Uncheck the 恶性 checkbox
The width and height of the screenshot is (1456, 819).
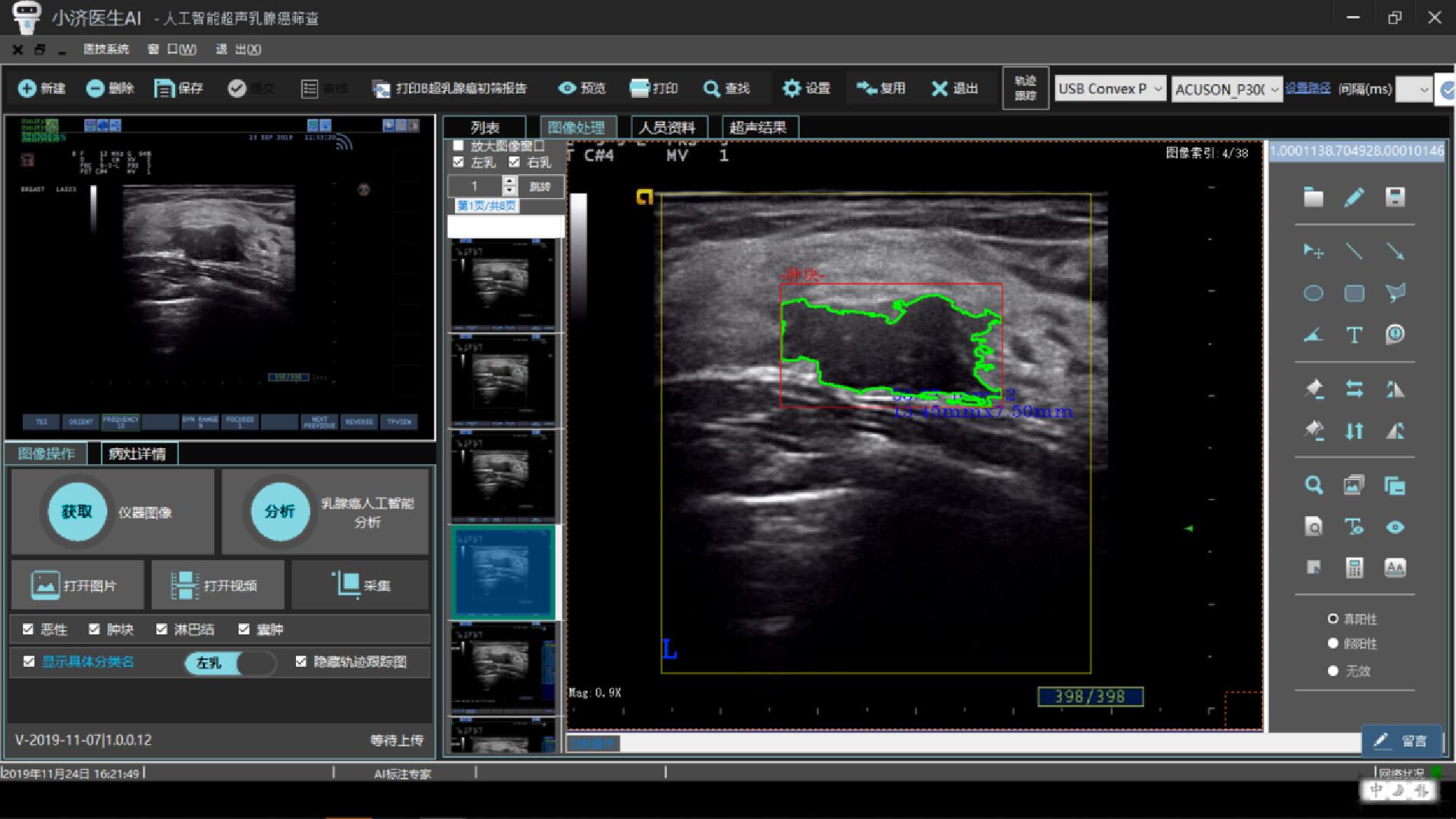point(28,629)
